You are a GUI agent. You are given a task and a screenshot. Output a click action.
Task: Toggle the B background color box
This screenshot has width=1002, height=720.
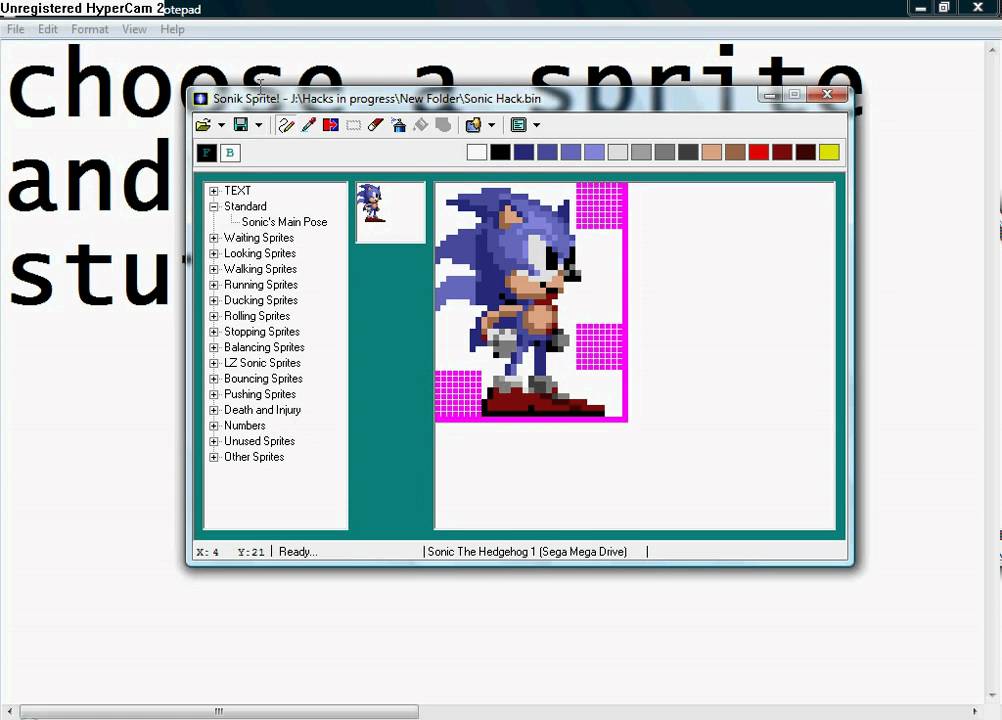tap(230, 153)
